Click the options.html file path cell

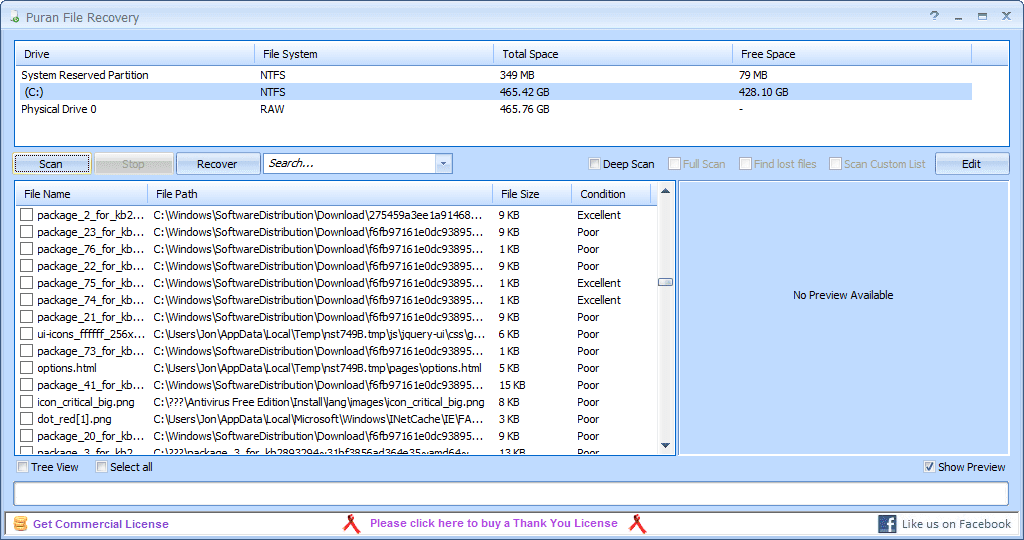[317, 368]
